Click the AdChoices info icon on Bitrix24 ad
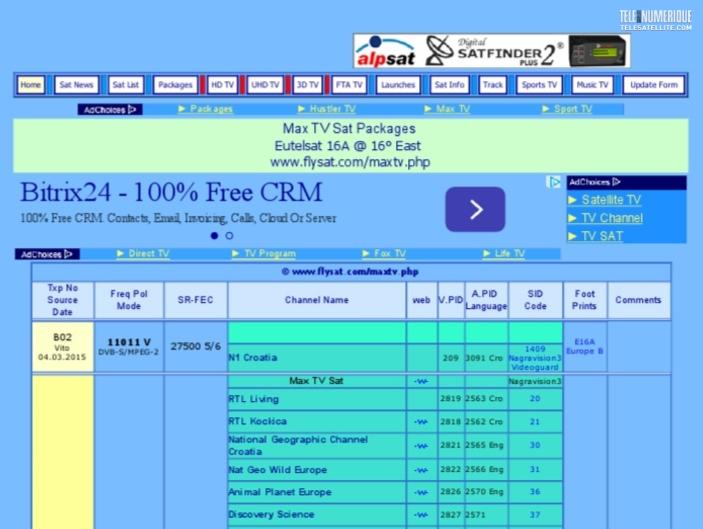 tap(554, 182)
